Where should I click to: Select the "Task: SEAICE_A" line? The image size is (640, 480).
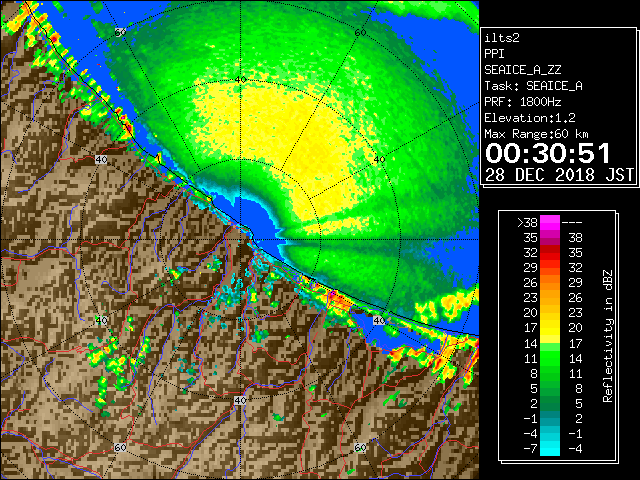pyautogui.click(x=533, y=86)
